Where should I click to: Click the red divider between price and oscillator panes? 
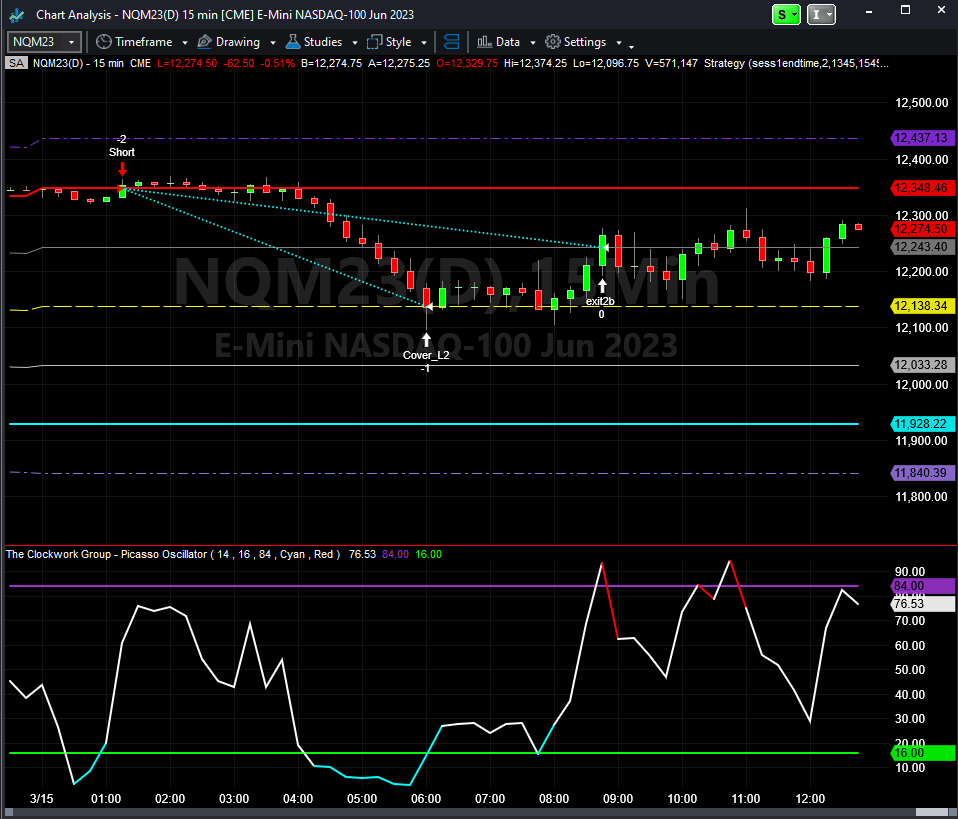point(479,545)
